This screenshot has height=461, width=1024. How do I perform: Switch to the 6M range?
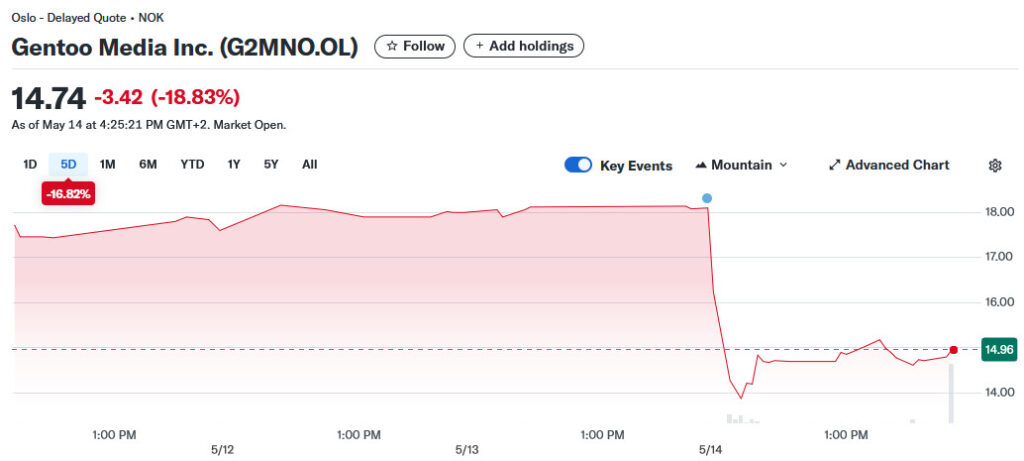pyautogui.click(x=148, y=164)
